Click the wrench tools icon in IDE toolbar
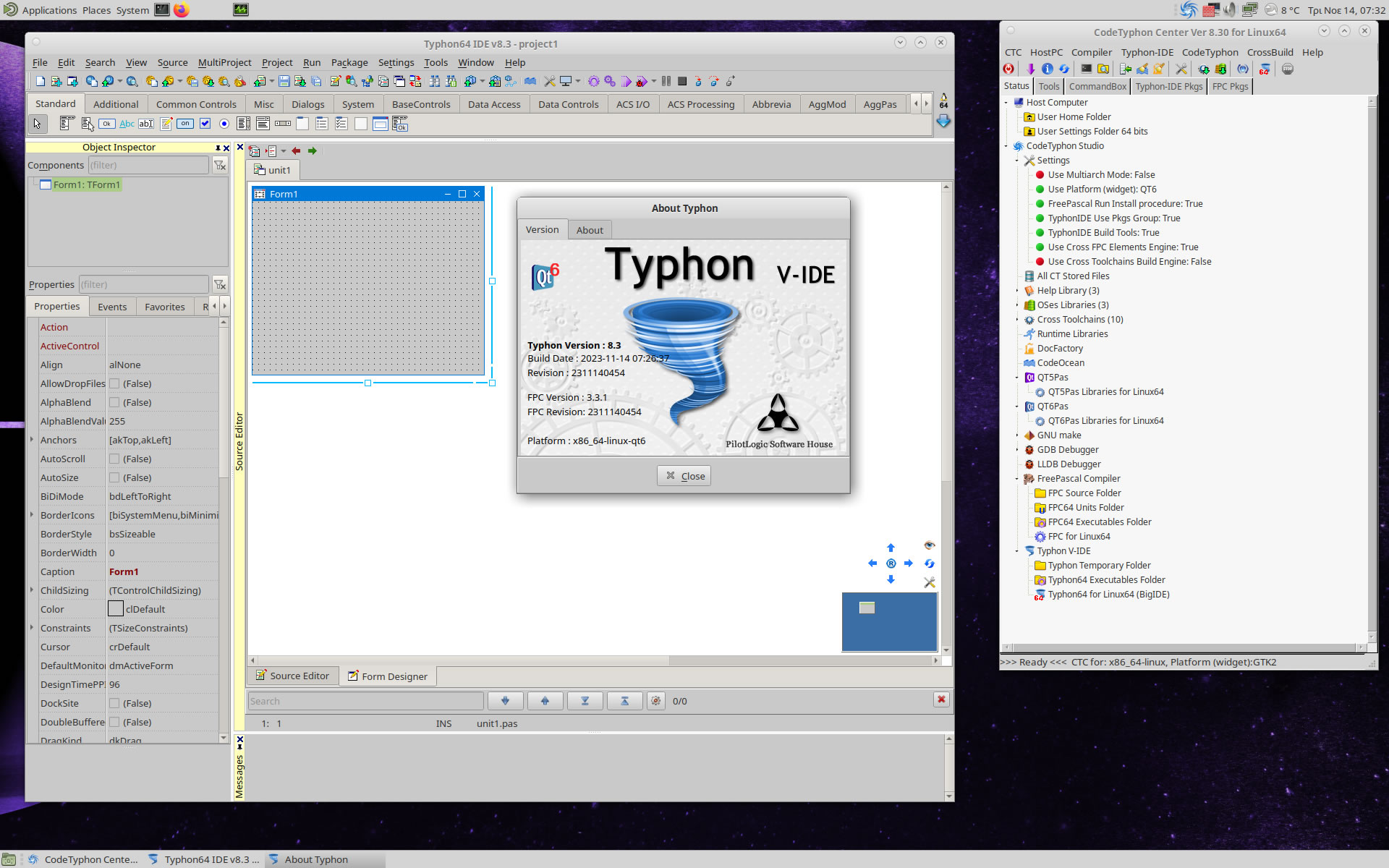Screen dimensions: 1389x868 (x=550, y=81)
